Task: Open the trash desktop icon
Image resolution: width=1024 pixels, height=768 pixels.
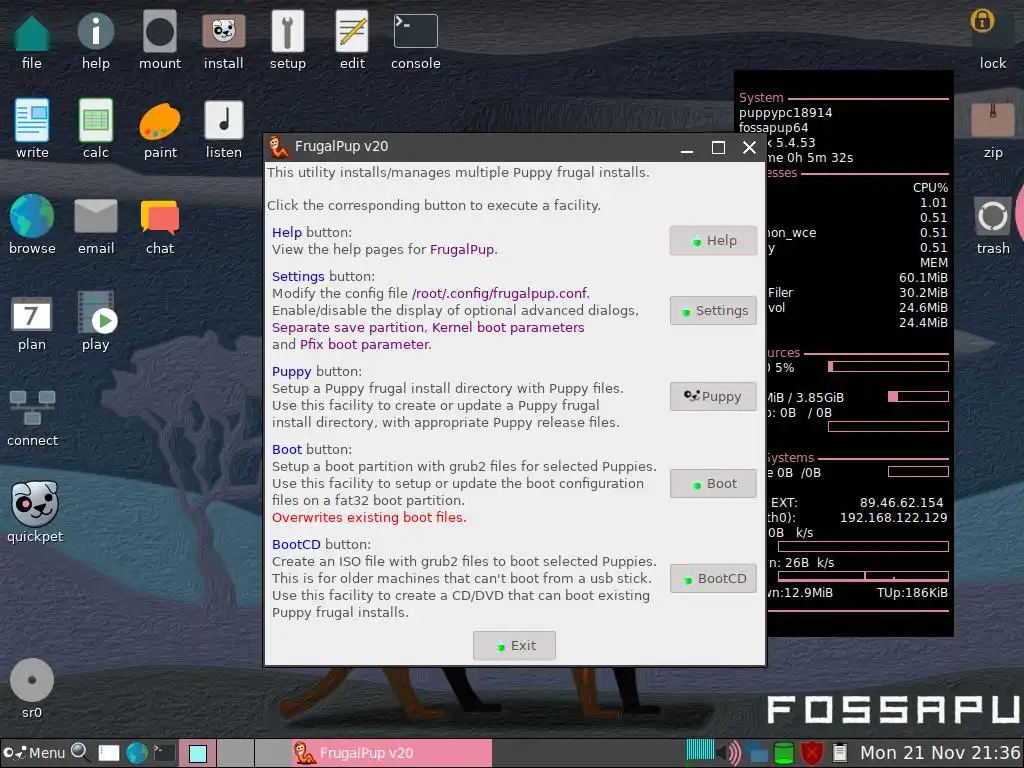Action: pos(993,216)
